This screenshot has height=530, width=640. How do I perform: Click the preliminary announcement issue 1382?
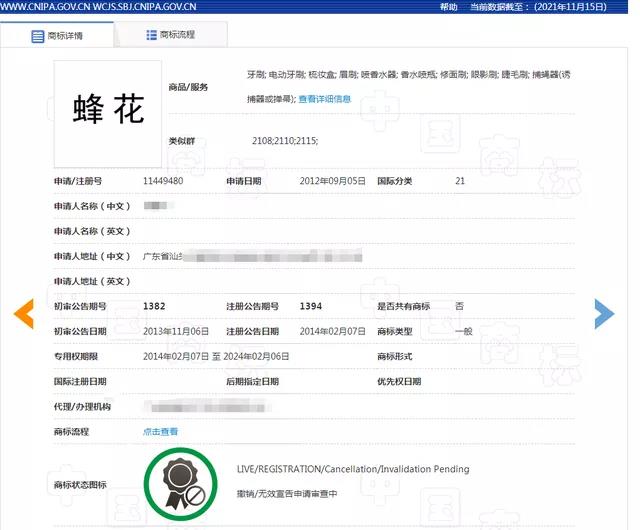pyautogui.click(x=154, y=305)
